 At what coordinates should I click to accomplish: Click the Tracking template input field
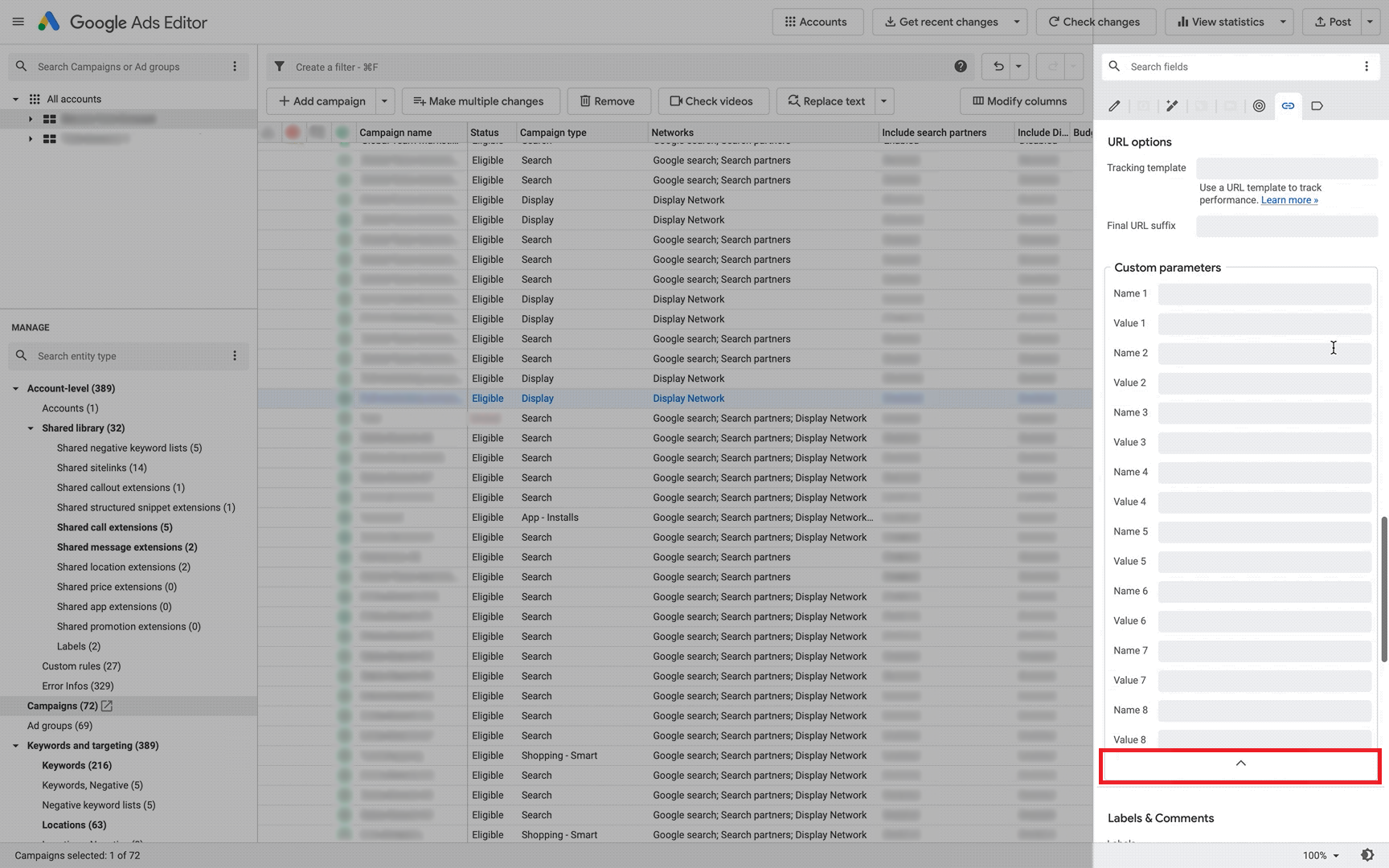(x=1287, y=168)
